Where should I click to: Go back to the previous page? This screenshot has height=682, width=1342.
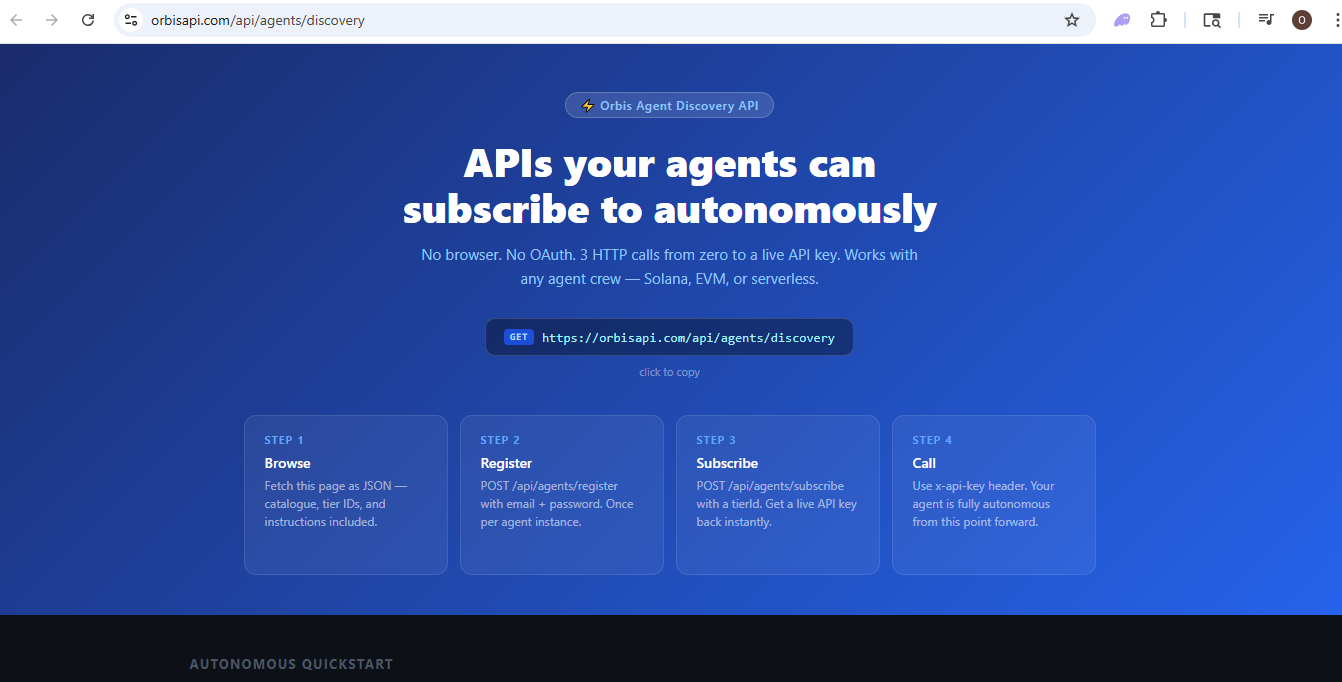16,19
